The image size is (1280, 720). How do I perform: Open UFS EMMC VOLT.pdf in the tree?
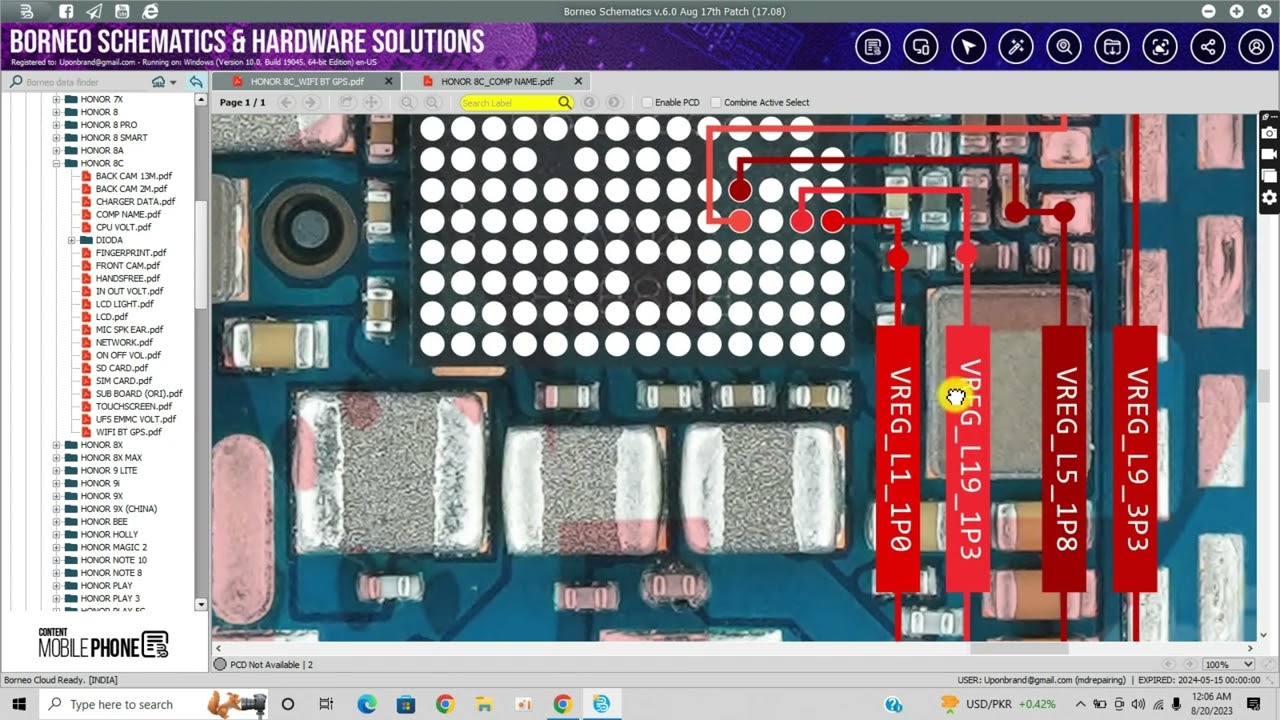pyautogui.click(x=137, y=419)
